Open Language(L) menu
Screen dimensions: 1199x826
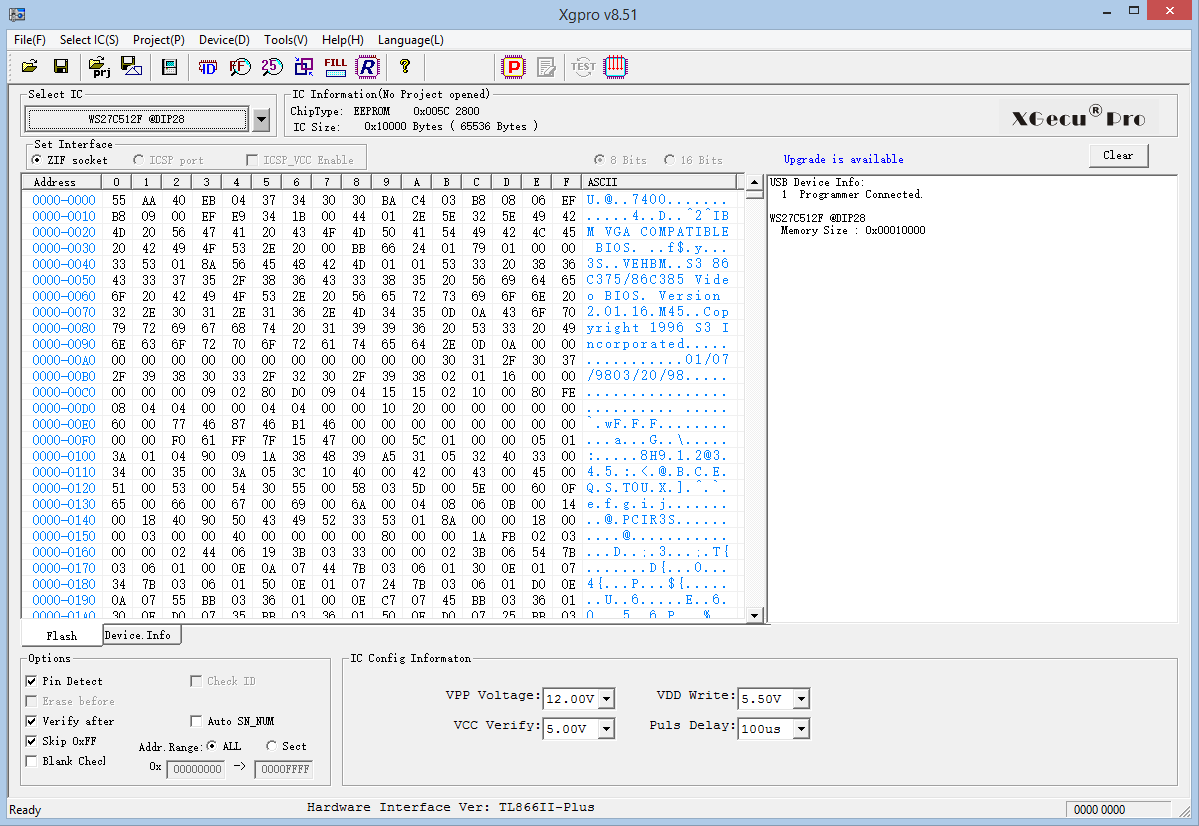tap(411, 40)
